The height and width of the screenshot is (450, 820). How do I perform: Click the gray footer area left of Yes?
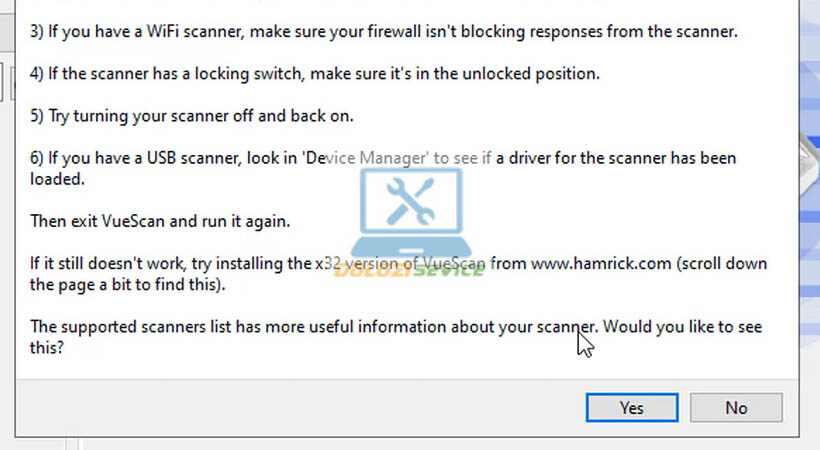[300, 407]
